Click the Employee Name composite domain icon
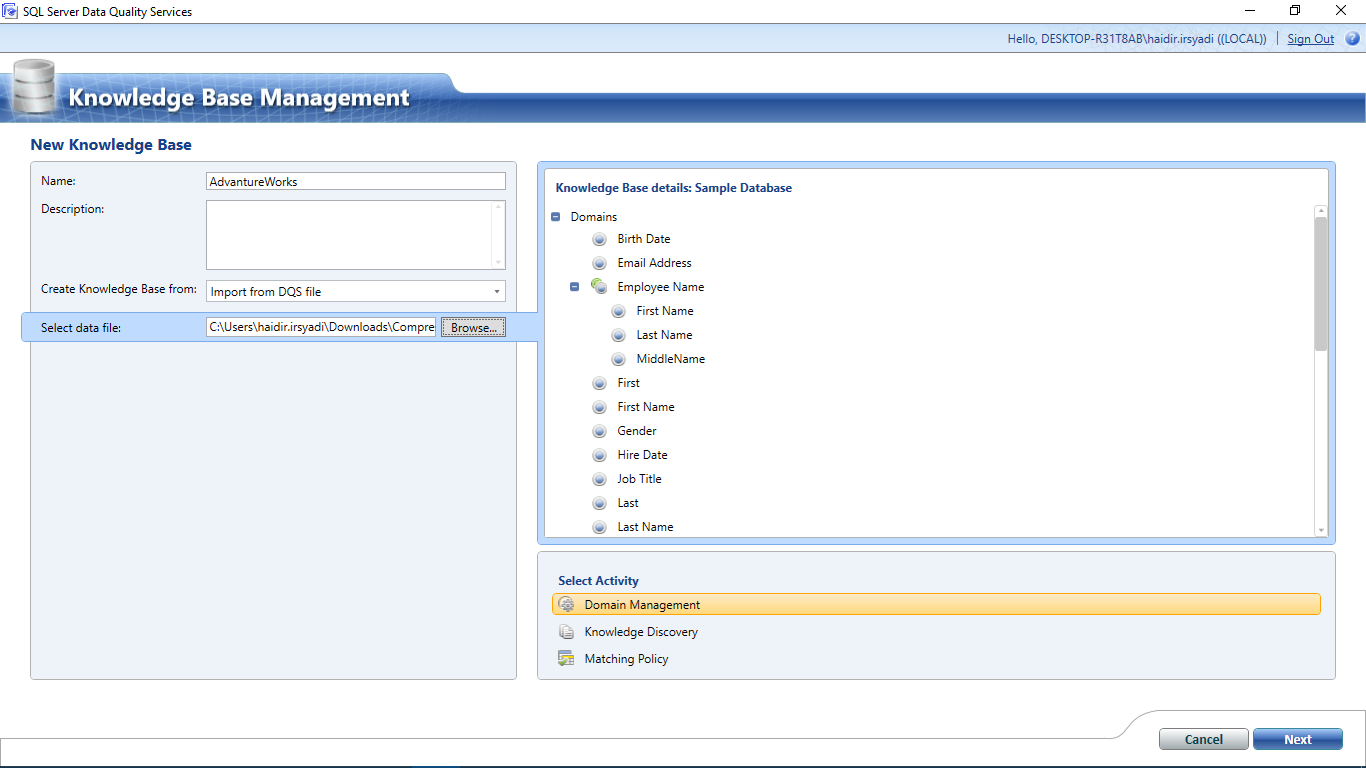This screenshot has height=768, width=1366. click(598, 286)
